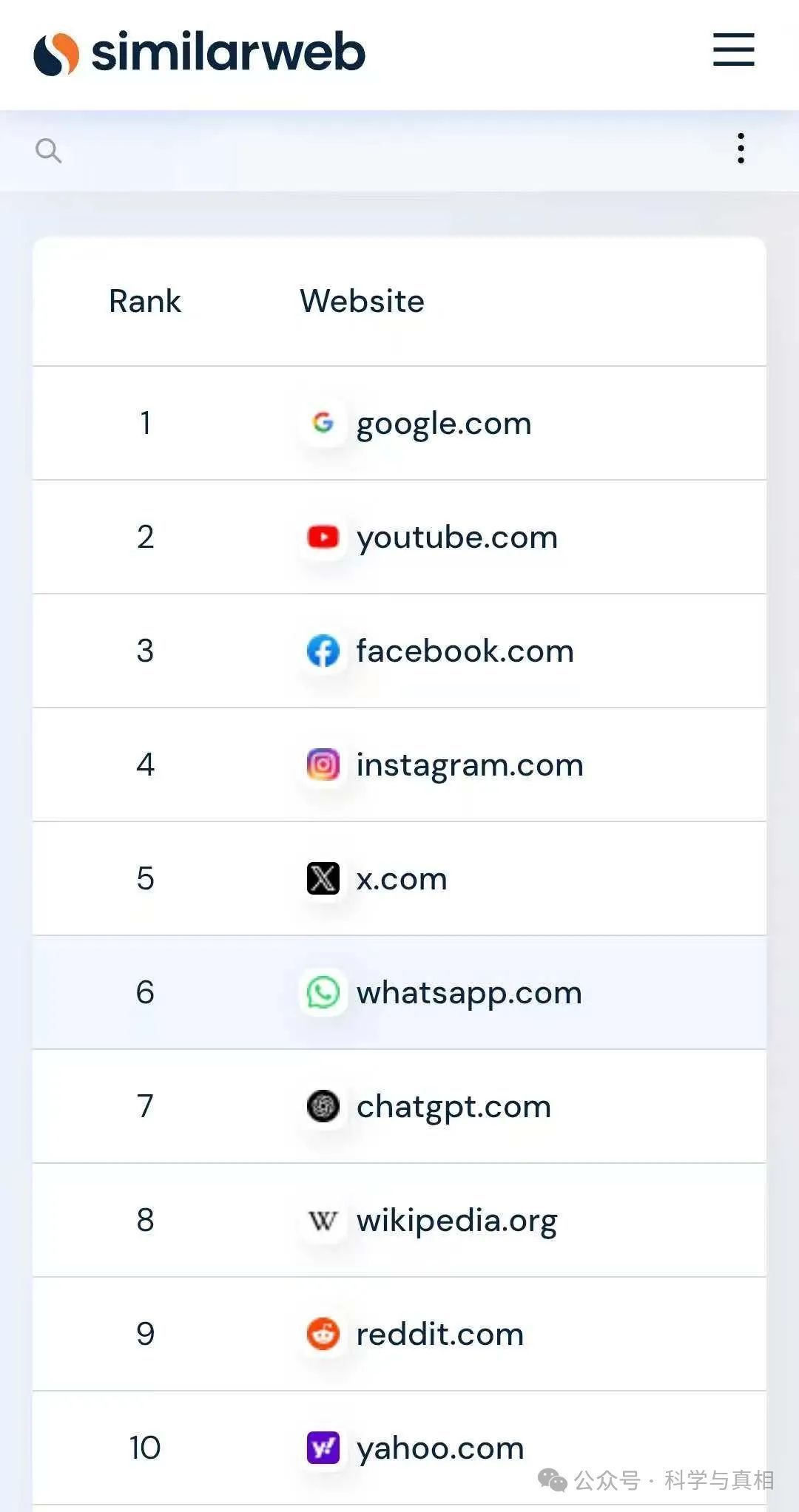The width and height of the screenshot is (799, 1512).
Task: Open the chatgpt.com link
Action: coord(454,1107)
